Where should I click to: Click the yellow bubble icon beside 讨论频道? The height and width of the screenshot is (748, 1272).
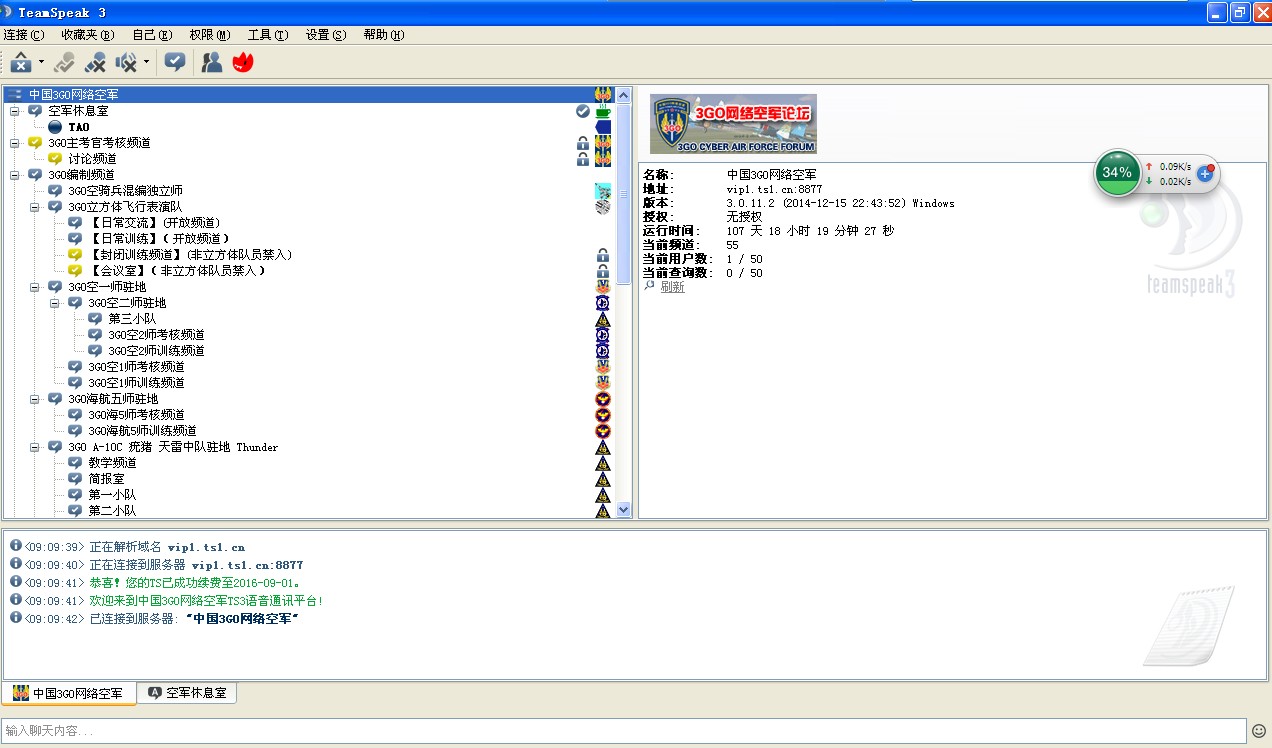pyautogui.click(x=55, y=159)
